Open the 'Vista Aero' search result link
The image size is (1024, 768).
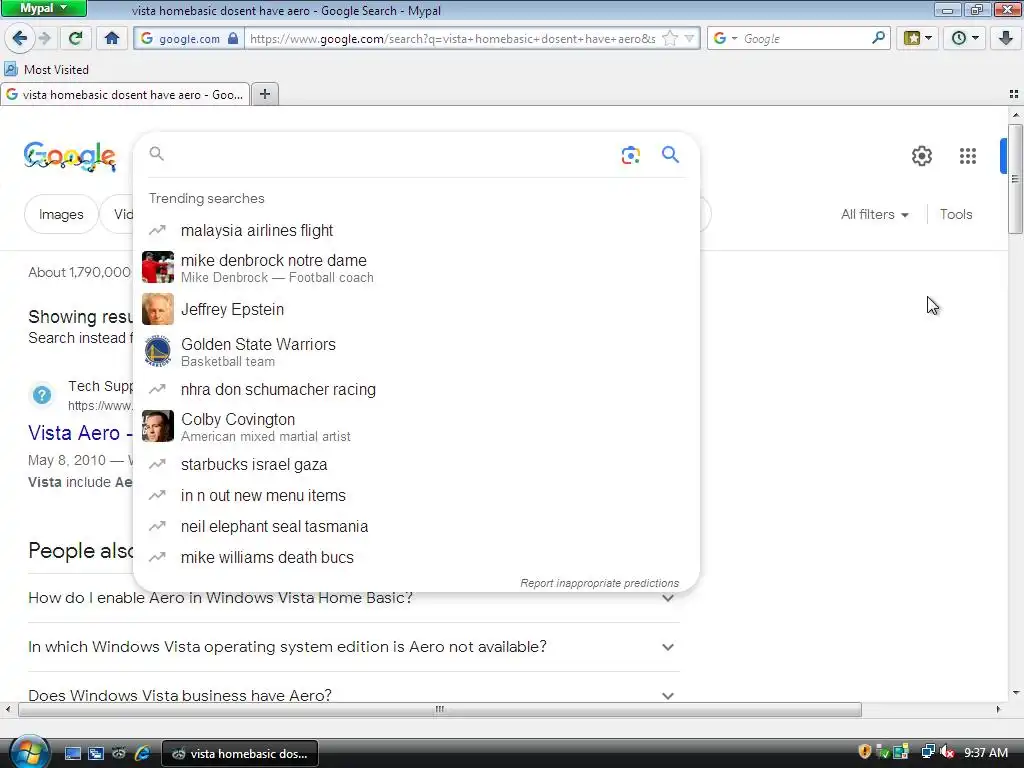tap(80, 433)
